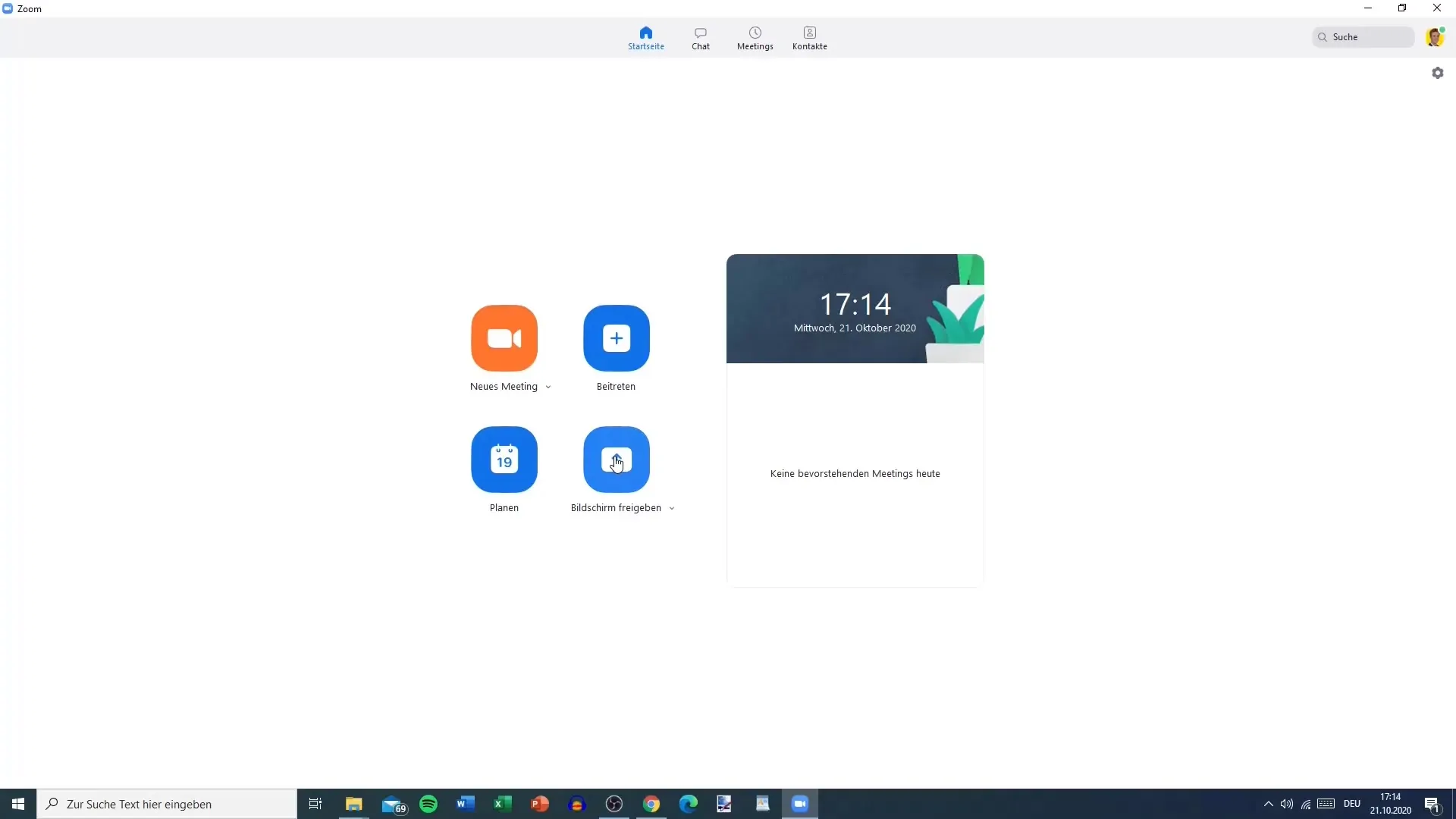Select the Startseite tab
Screen dimensions: 1456x819
[645, 37]
